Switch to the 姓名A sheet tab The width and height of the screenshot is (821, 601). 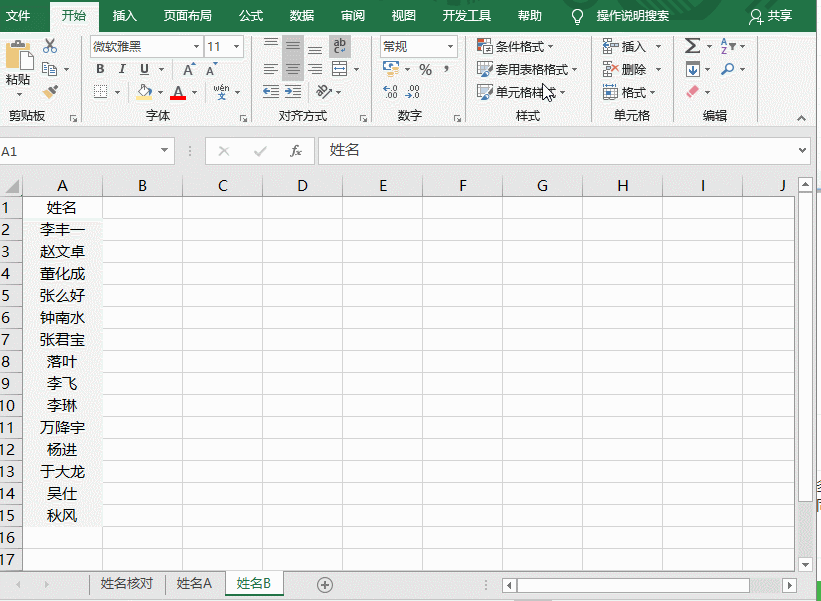pos(194,584)
